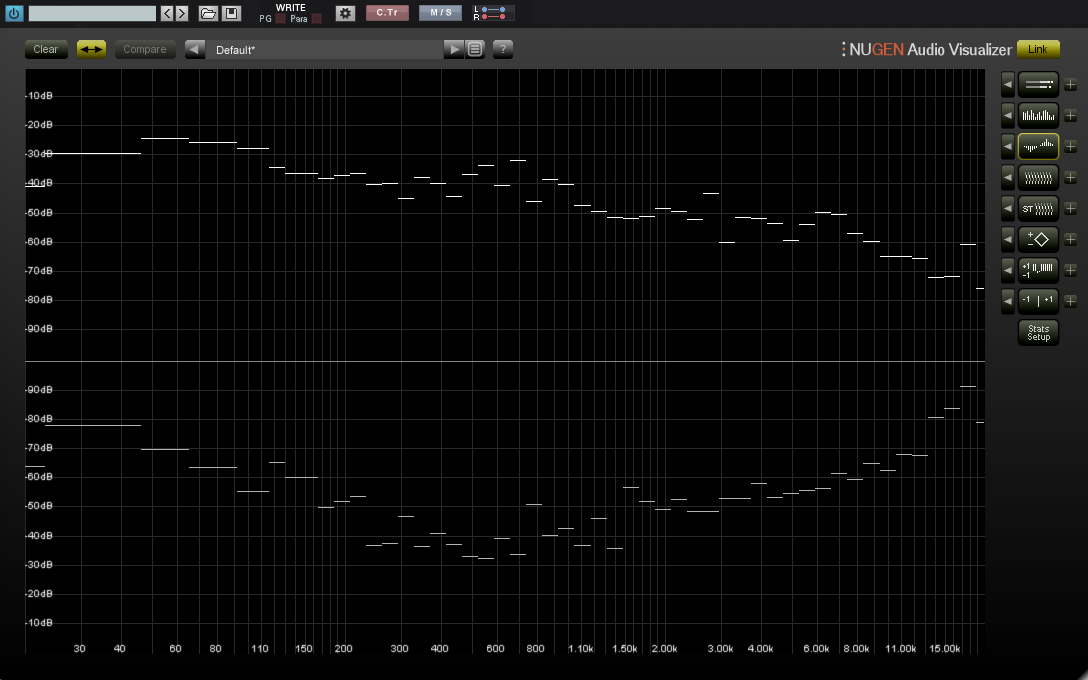
Task: Switch to C.Tr mode
Action: click(x=387, y=13)
